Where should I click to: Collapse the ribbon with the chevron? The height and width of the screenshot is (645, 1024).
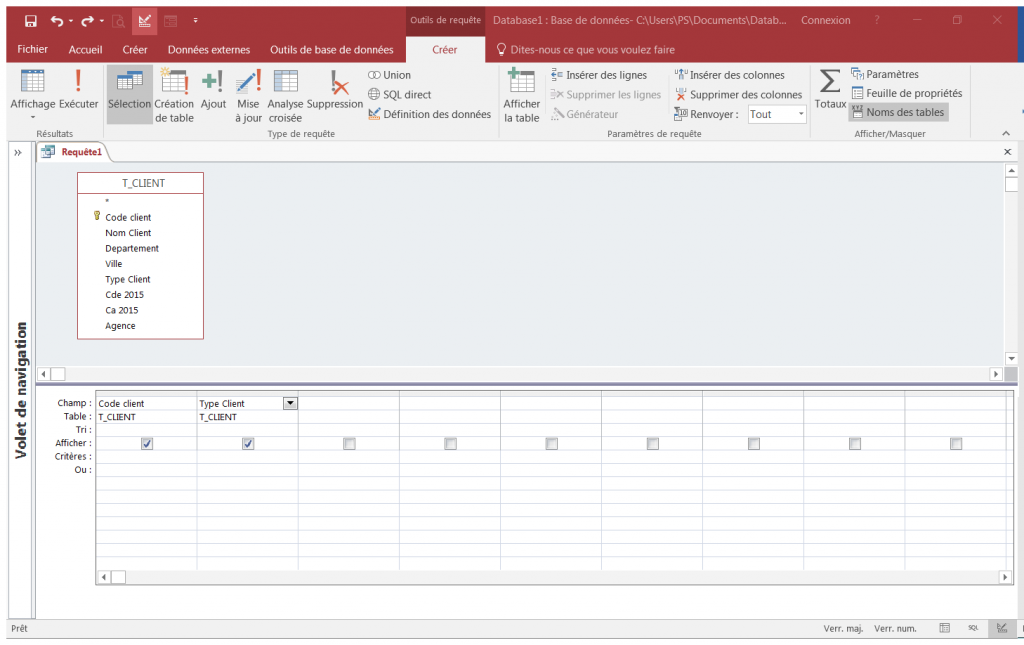coord(1006,133)
